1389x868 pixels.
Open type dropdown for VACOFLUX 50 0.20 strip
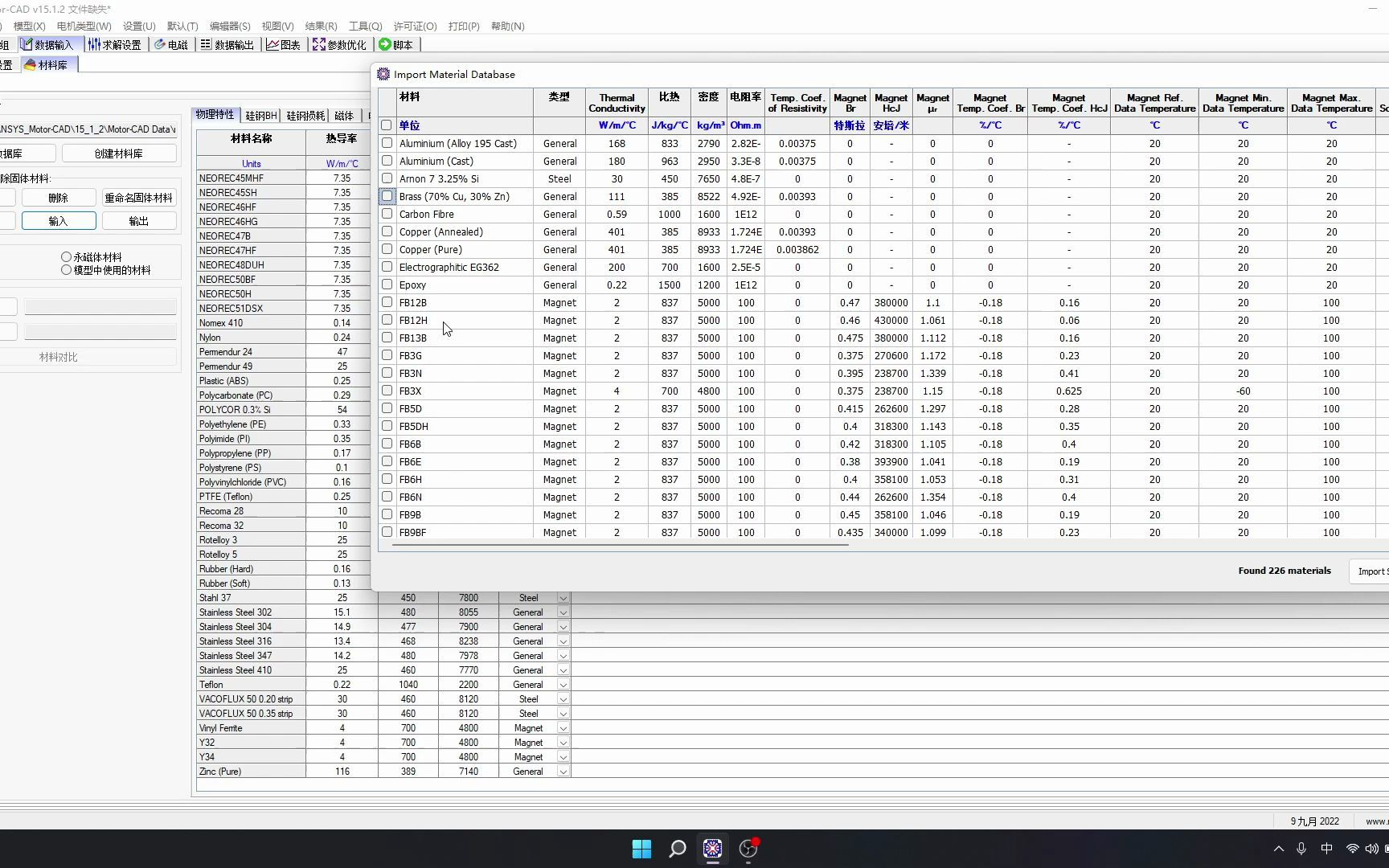pos(563,699)
